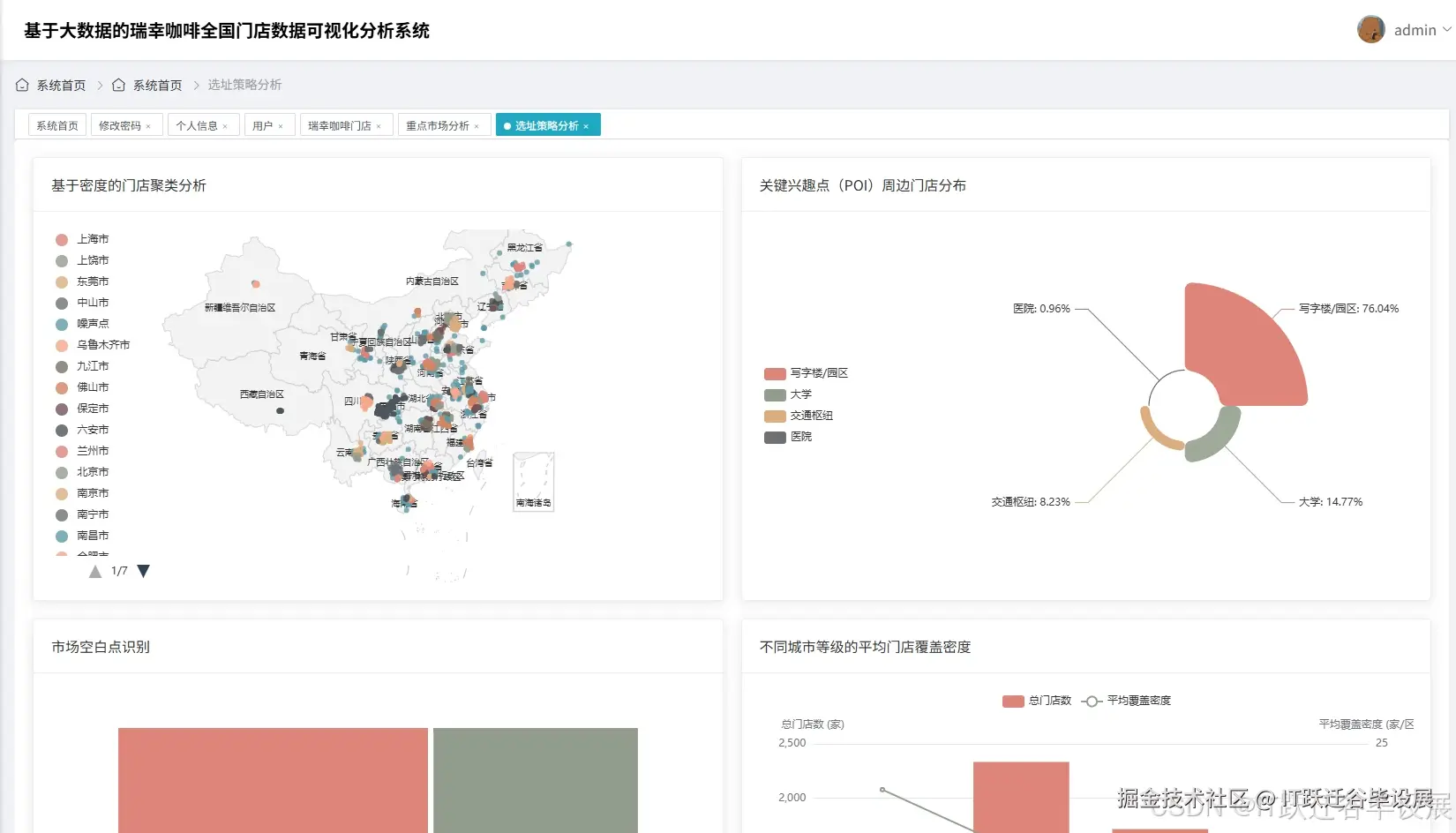This screenshot has height=833, width=1456.
Task: Click the 不同城市等级的平均门店覆盖密度 panel title
Action: (865, 647)
